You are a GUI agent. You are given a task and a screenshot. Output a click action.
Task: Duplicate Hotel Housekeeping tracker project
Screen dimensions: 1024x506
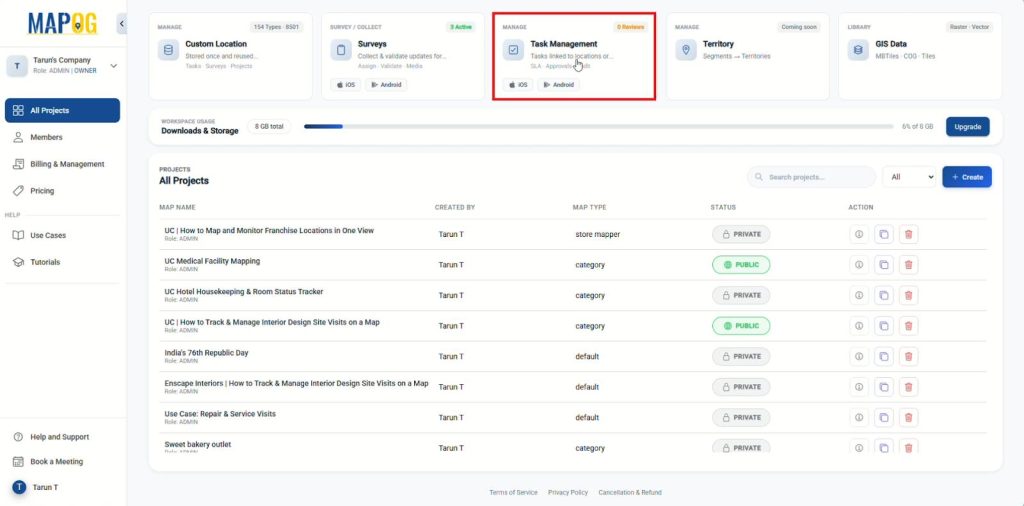[884, 295]
